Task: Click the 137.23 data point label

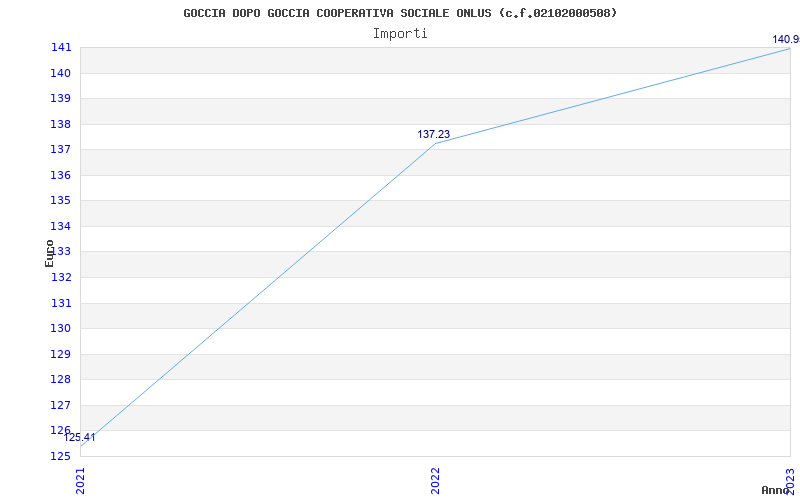Action: [434, 135]
